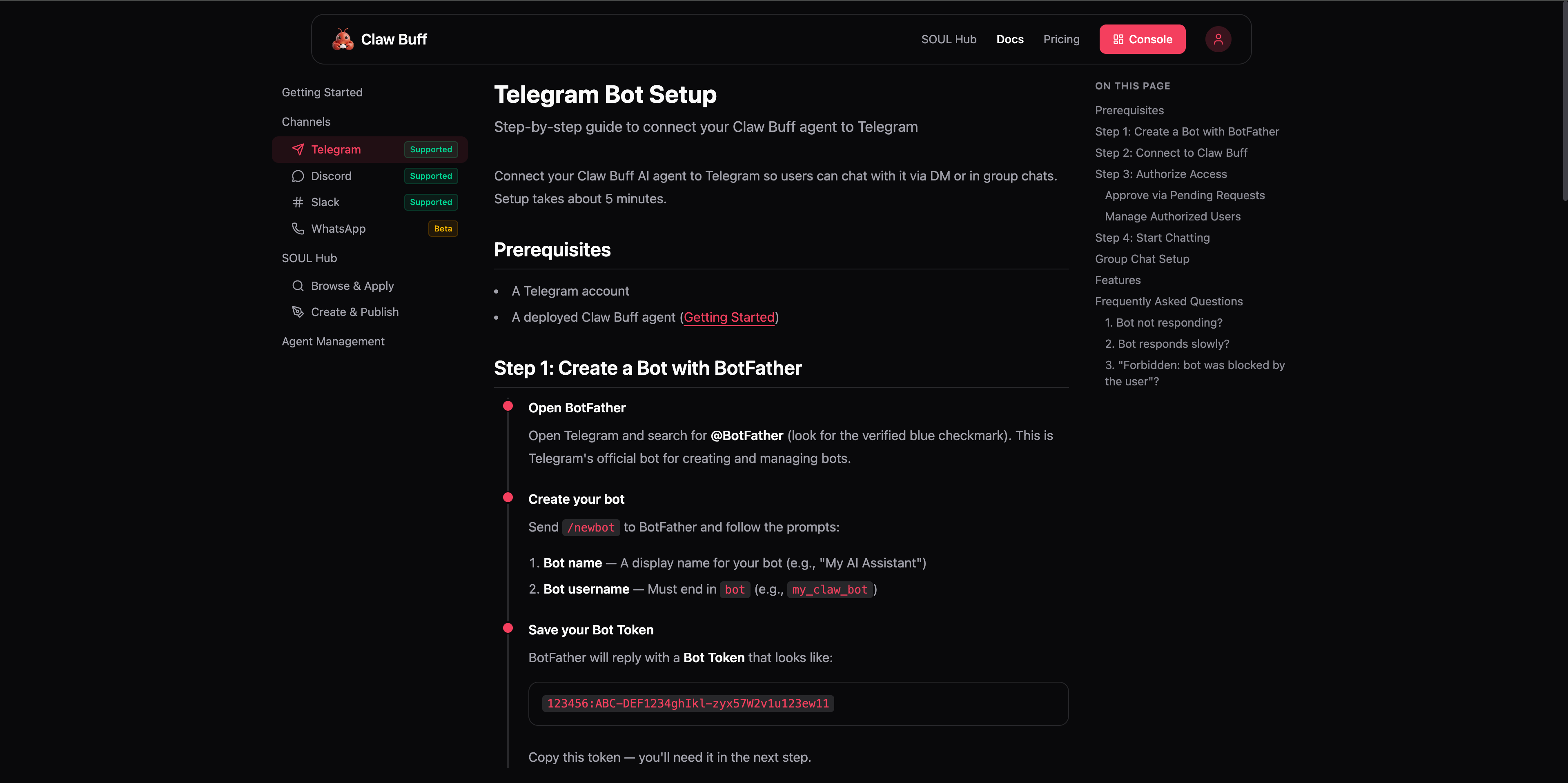The width and height of the screenshot is (1568, 783).
Task: Click the Claw Buff ladybug logo
Action: [x=343, y=39]
